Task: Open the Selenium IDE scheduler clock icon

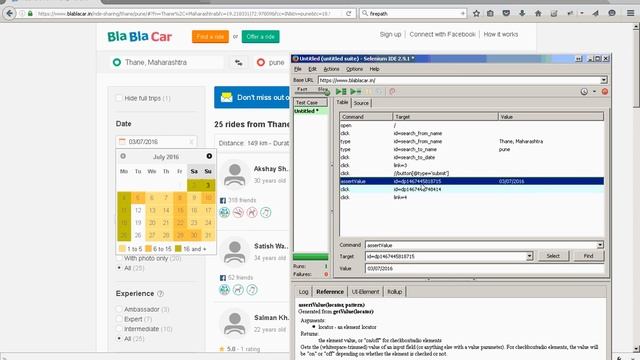Action: coord(584,91)
